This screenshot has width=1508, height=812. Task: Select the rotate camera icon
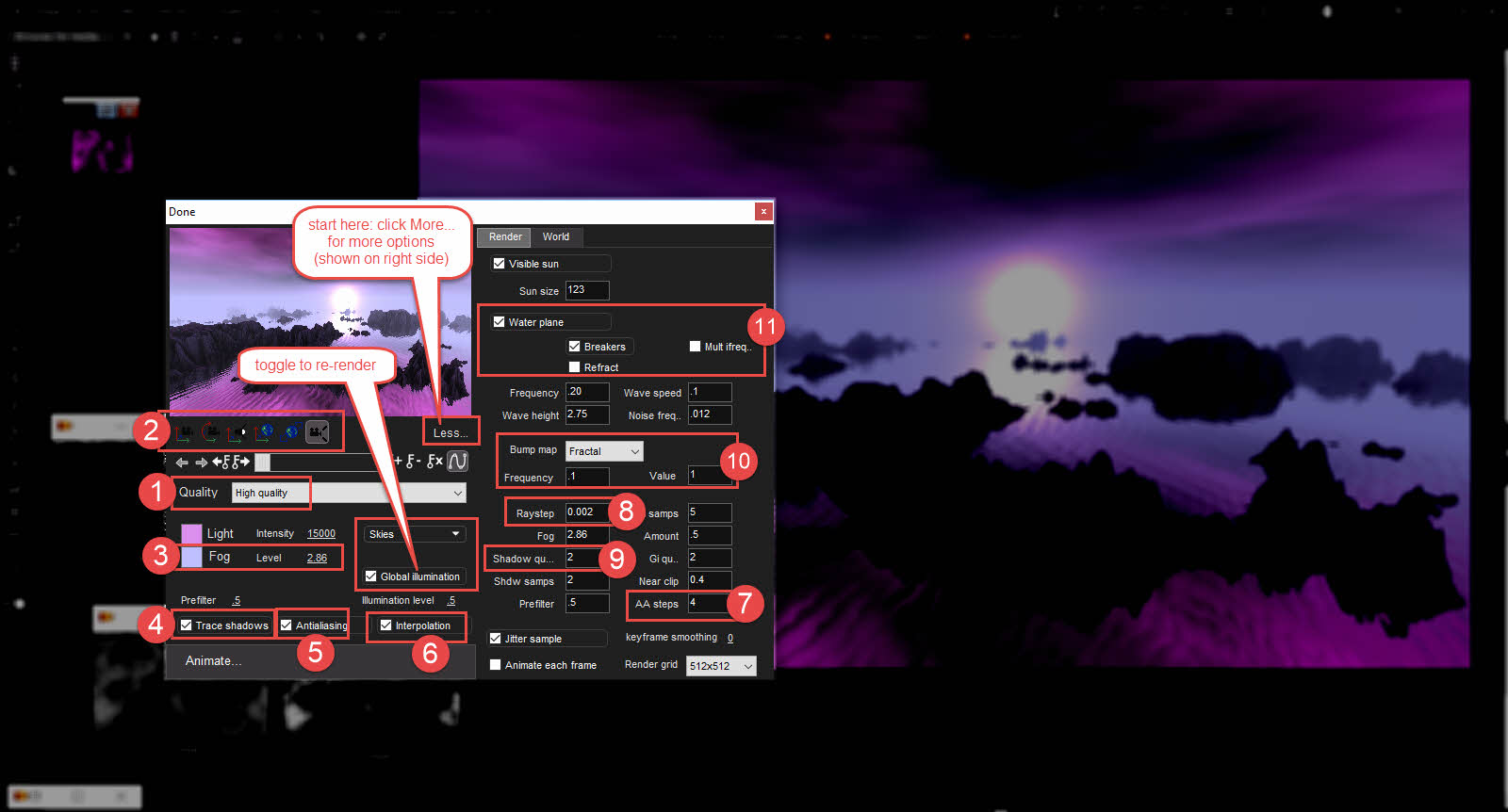(211, 432)
